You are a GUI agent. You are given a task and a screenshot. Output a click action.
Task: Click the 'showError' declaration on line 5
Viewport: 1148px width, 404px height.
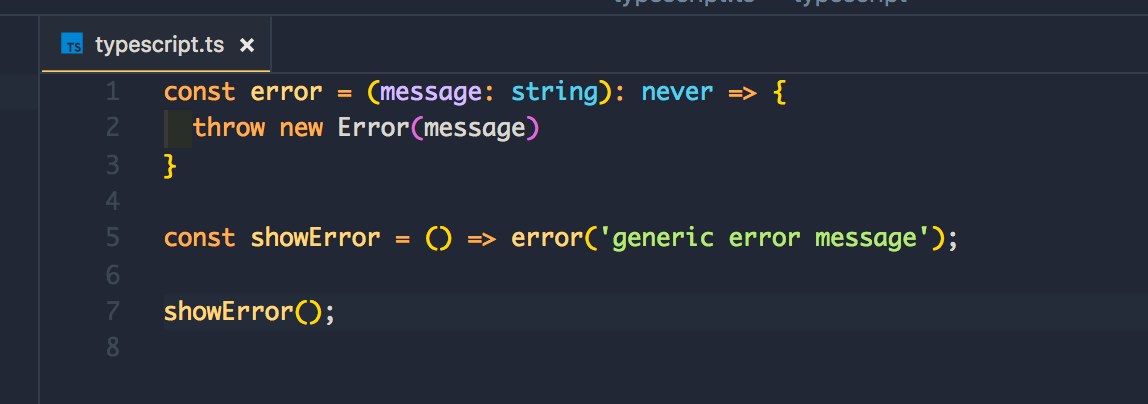click(315, 238)
